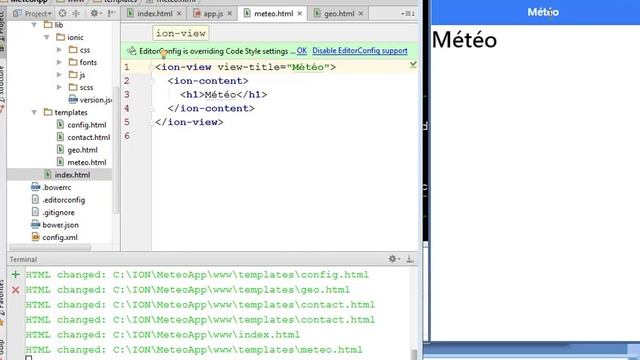Screen dimensions: 640x360
Task: Click the hide Project panel icon
Action: (111, 13)
